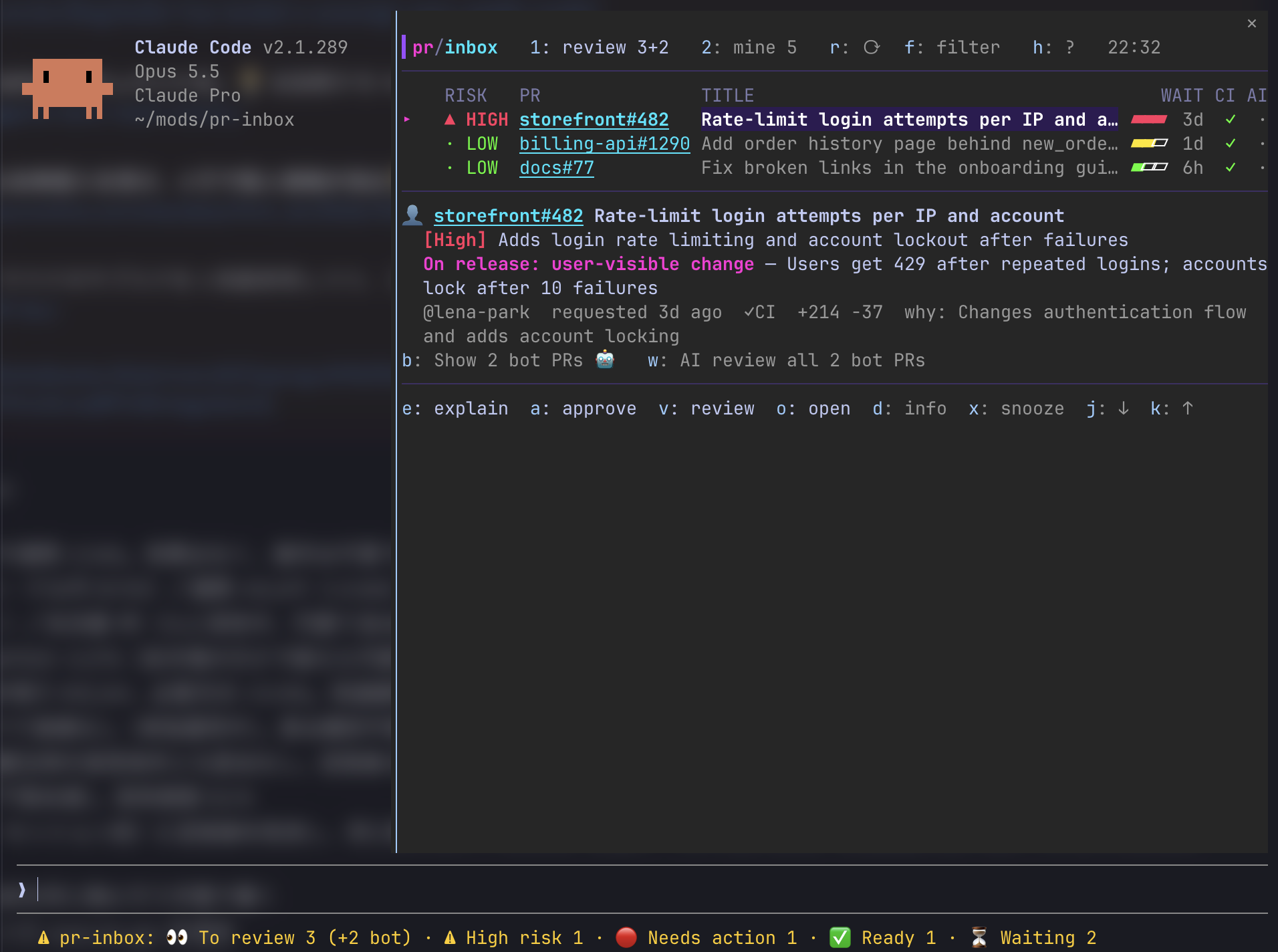Click the person avatar icon before storefront#482 detail
This screenshot has width=1278, height=952.
(412, 215)
